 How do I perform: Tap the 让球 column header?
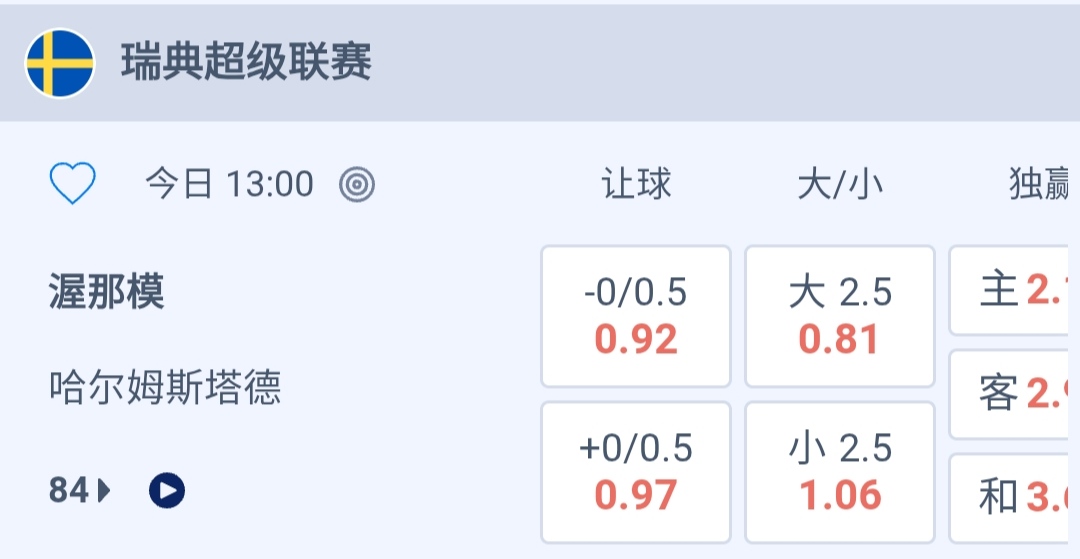click(x=636, y=184)
